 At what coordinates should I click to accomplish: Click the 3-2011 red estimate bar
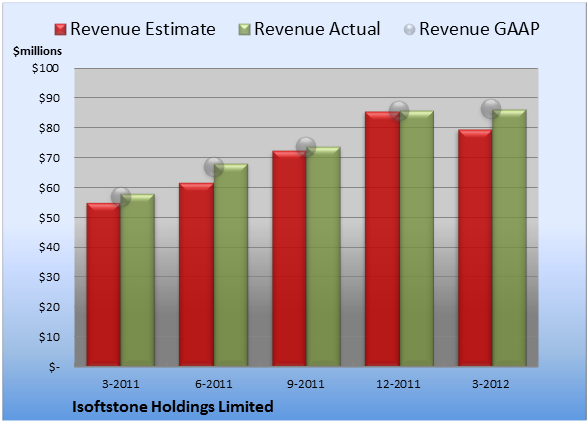[x=104, y=285]
